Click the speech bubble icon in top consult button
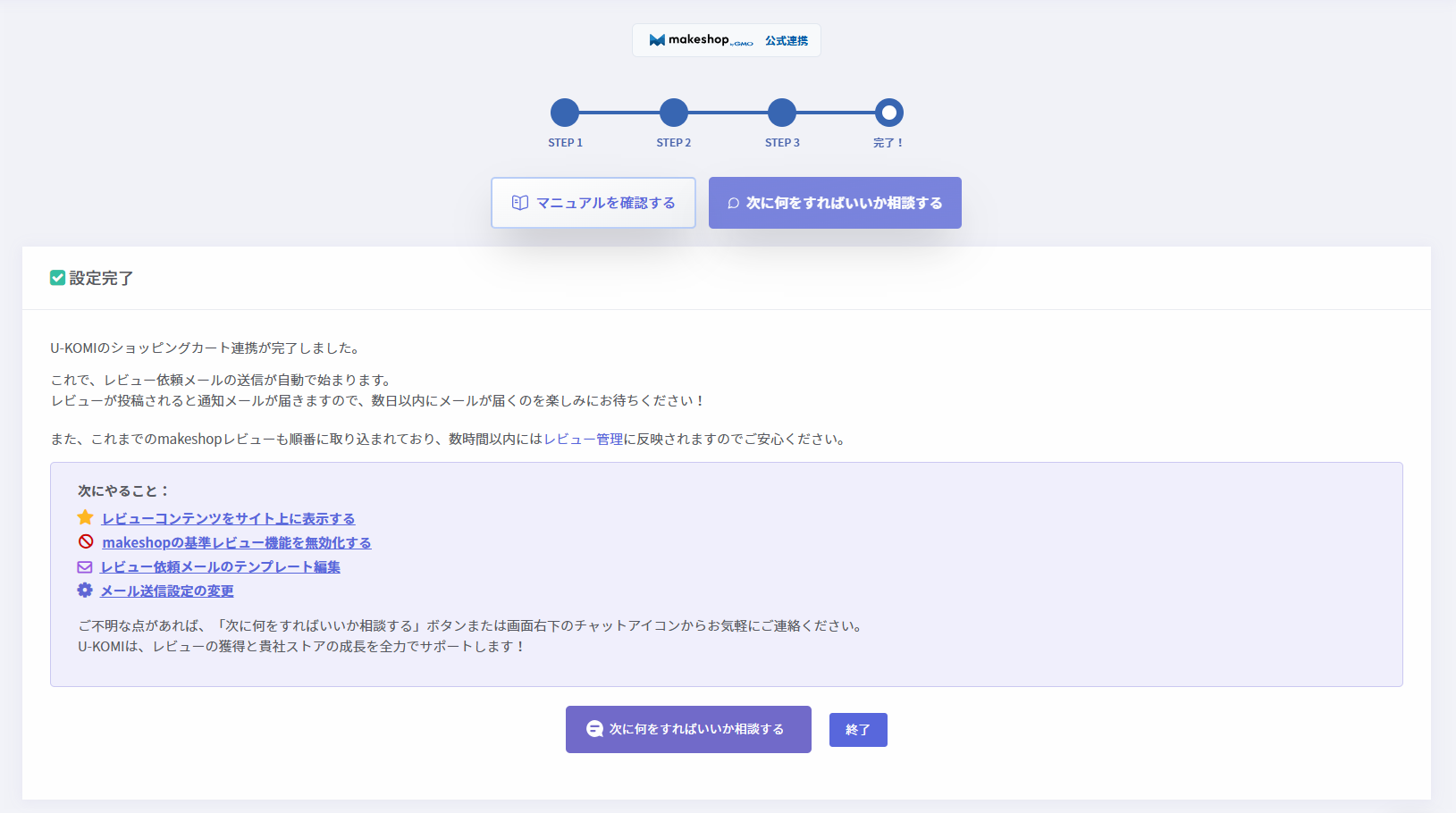Image resolution: width=1456 pixels, height=813 pixels. (x=733, y=204)
